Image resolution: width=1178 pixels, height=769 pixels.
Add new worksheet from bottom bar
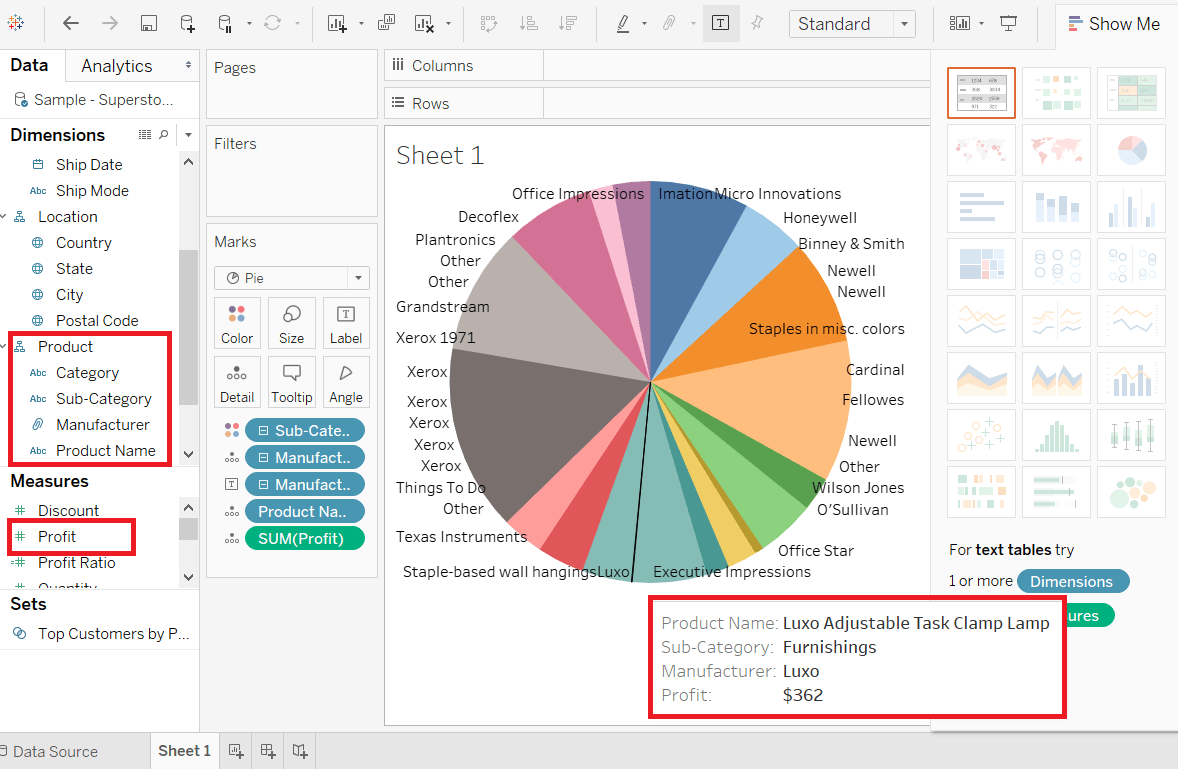236,751
